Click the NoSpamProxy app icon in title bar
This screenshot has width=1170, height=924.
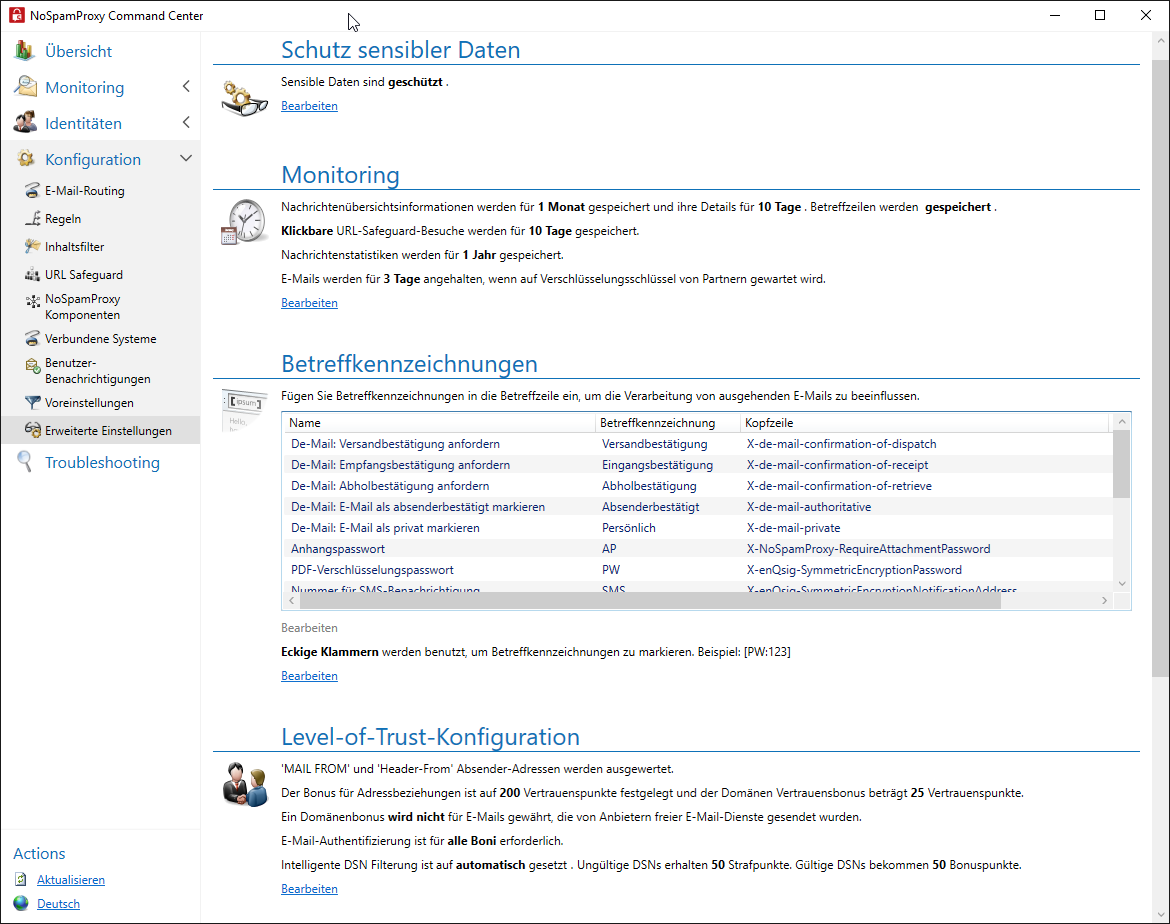[x=16, y=15]
